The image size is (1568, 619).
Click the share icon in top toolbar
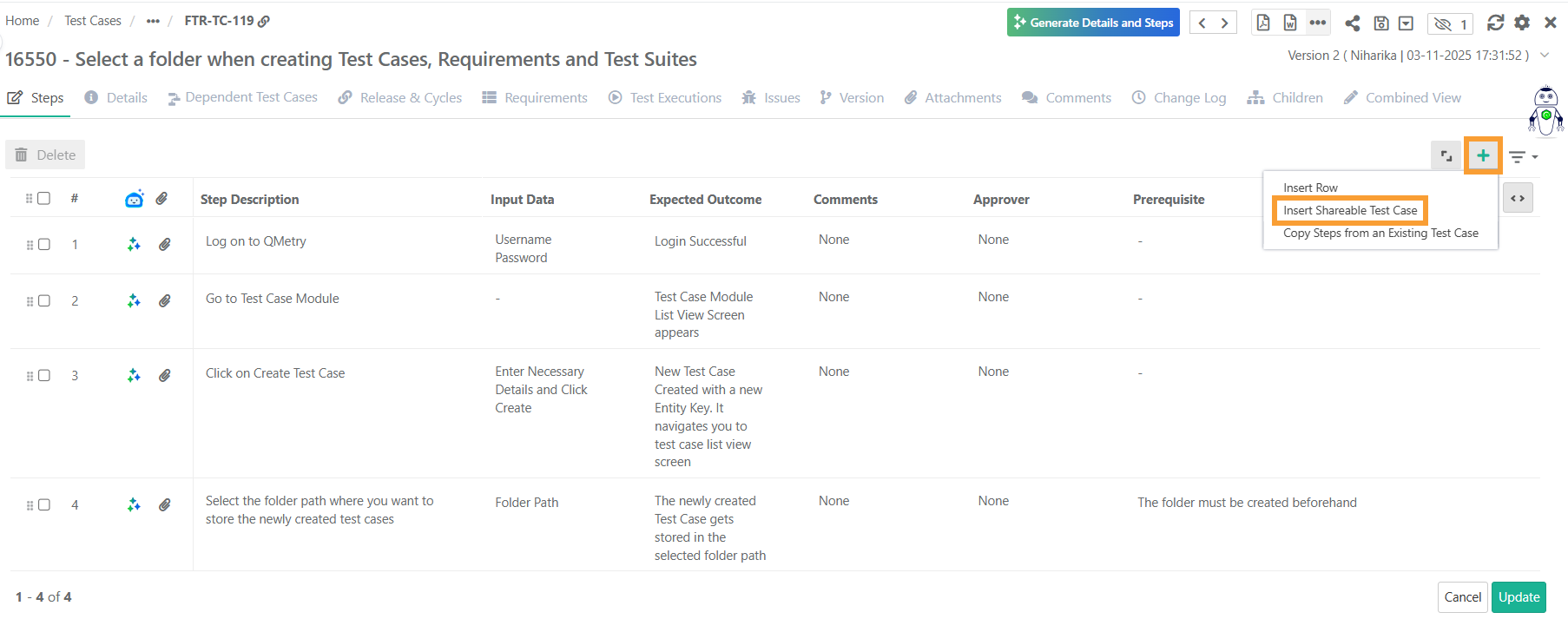coord(1352,23)
